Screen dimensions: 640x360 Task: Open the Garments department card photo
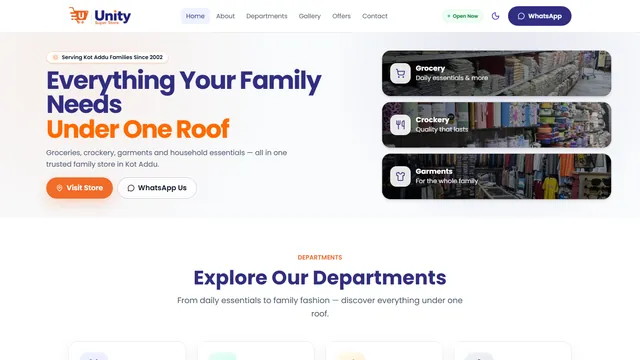(x=496, y=176)
